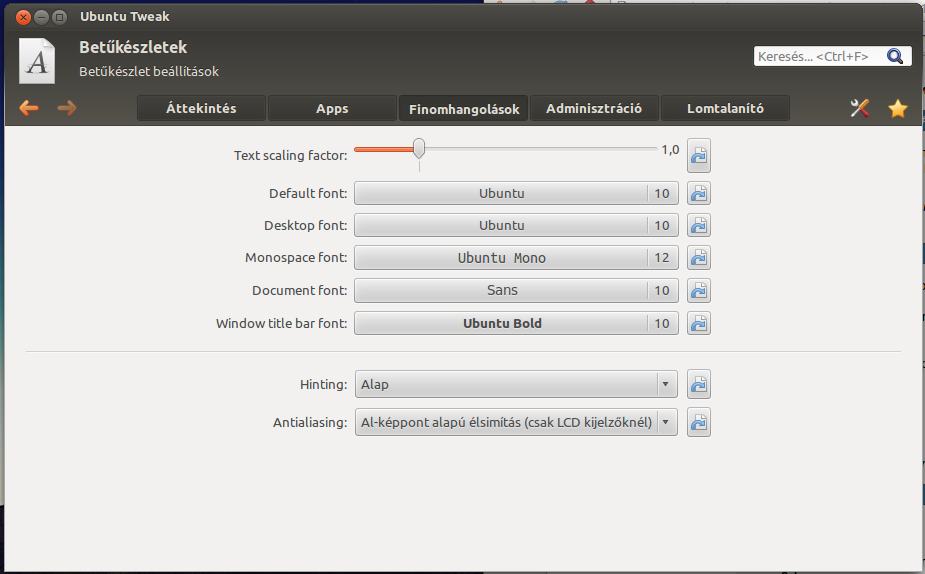
Task: Click the magnifier icon in search box
Action: pos(895,57)
